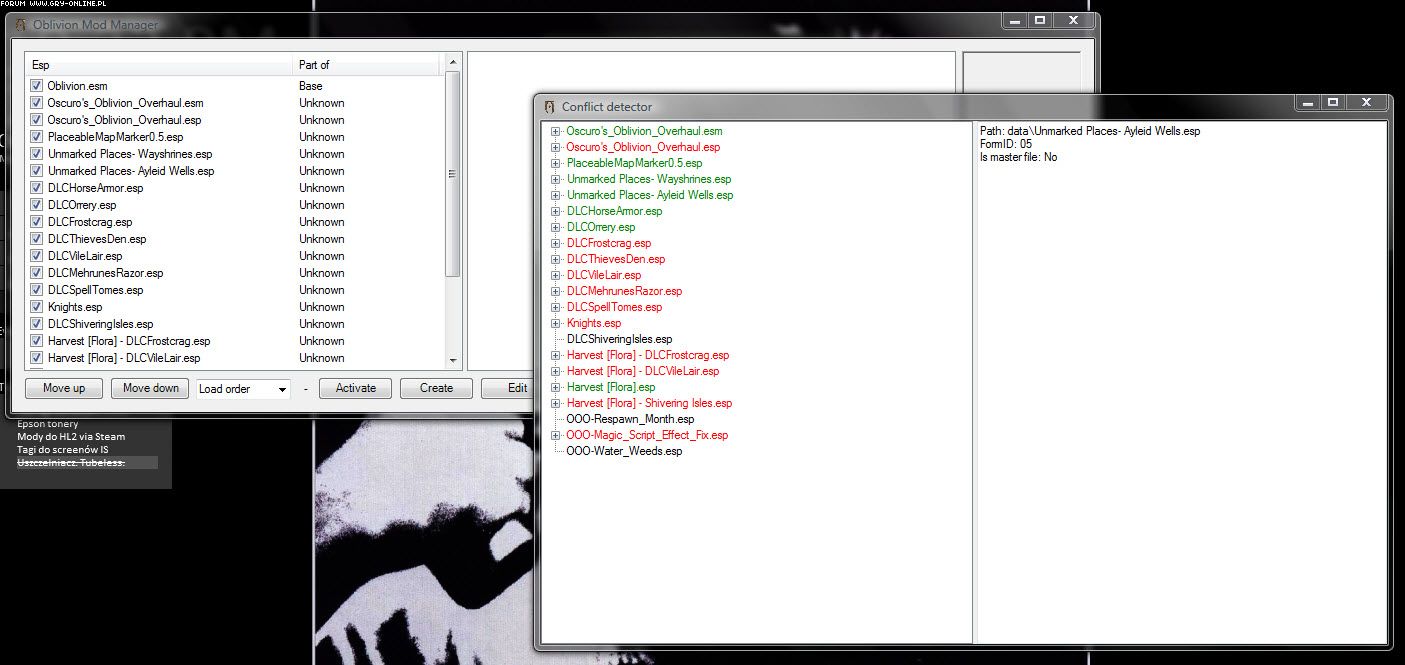This screenshot has height=665, width=1405.
Task: Select OOO-Water_Weeds.esp in the conflict tree
Action: 624,451
